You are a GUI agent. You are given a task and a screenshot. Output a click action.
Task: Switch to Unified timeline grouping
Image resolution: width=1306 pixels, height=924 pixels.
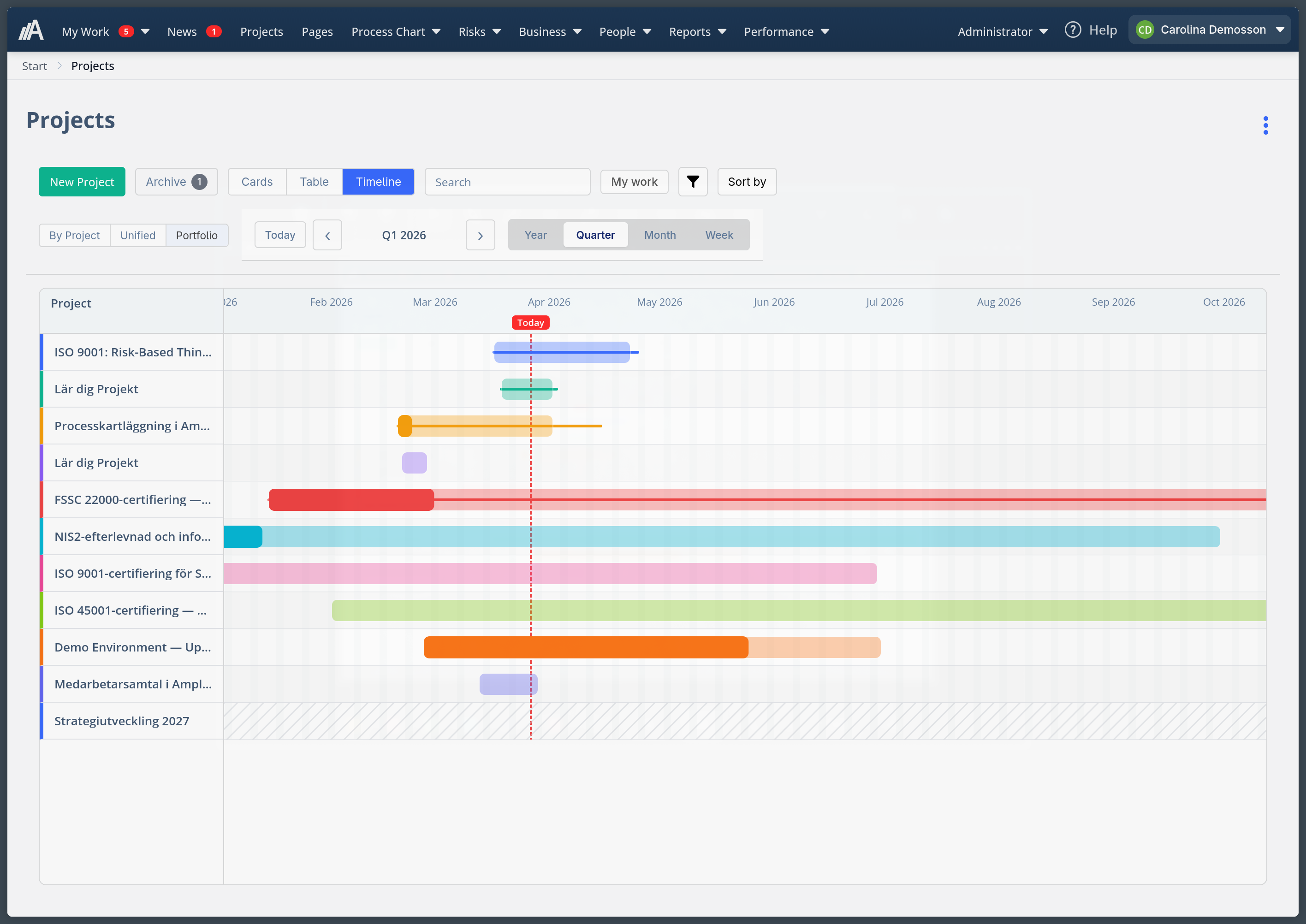pos(138,235)
